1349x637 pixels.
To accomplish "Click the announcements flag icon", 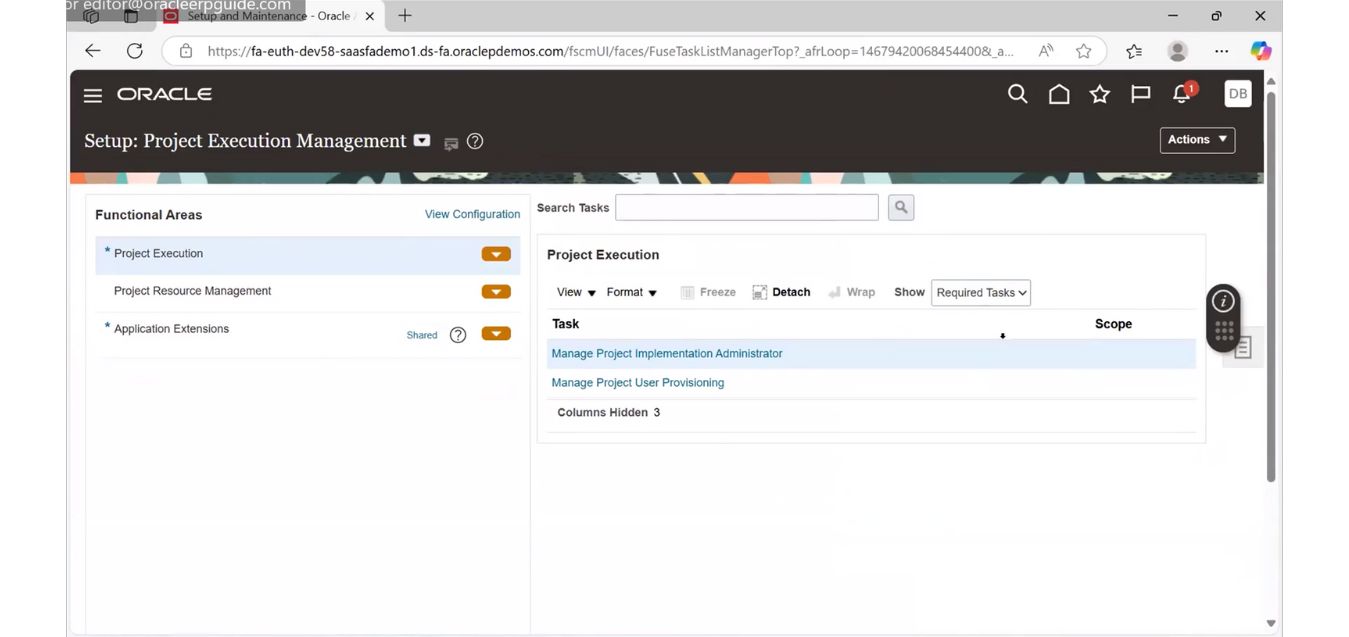I will point(1139,93).
